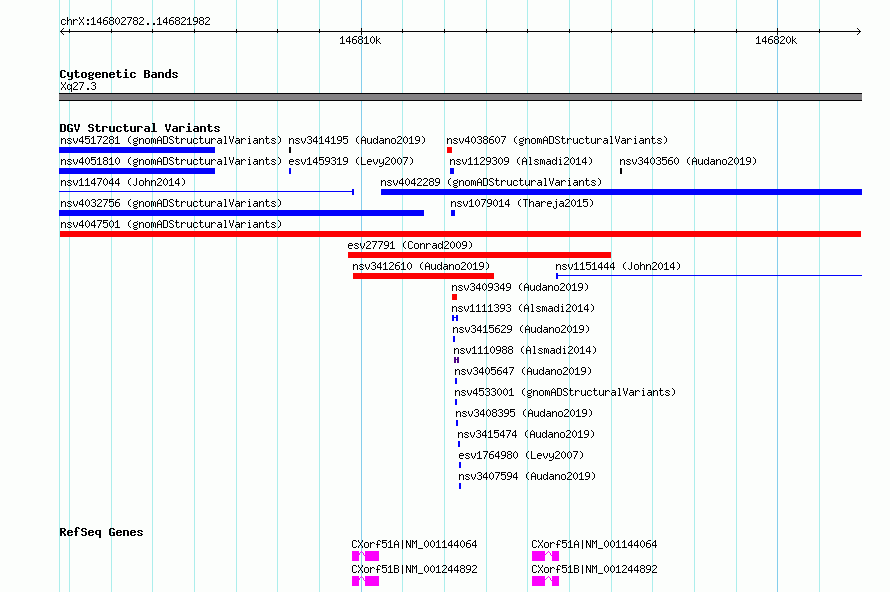Open variant label nsv3415629 (Audano2019)
Viewport: 890px width, 592px height.
[521, 329]
